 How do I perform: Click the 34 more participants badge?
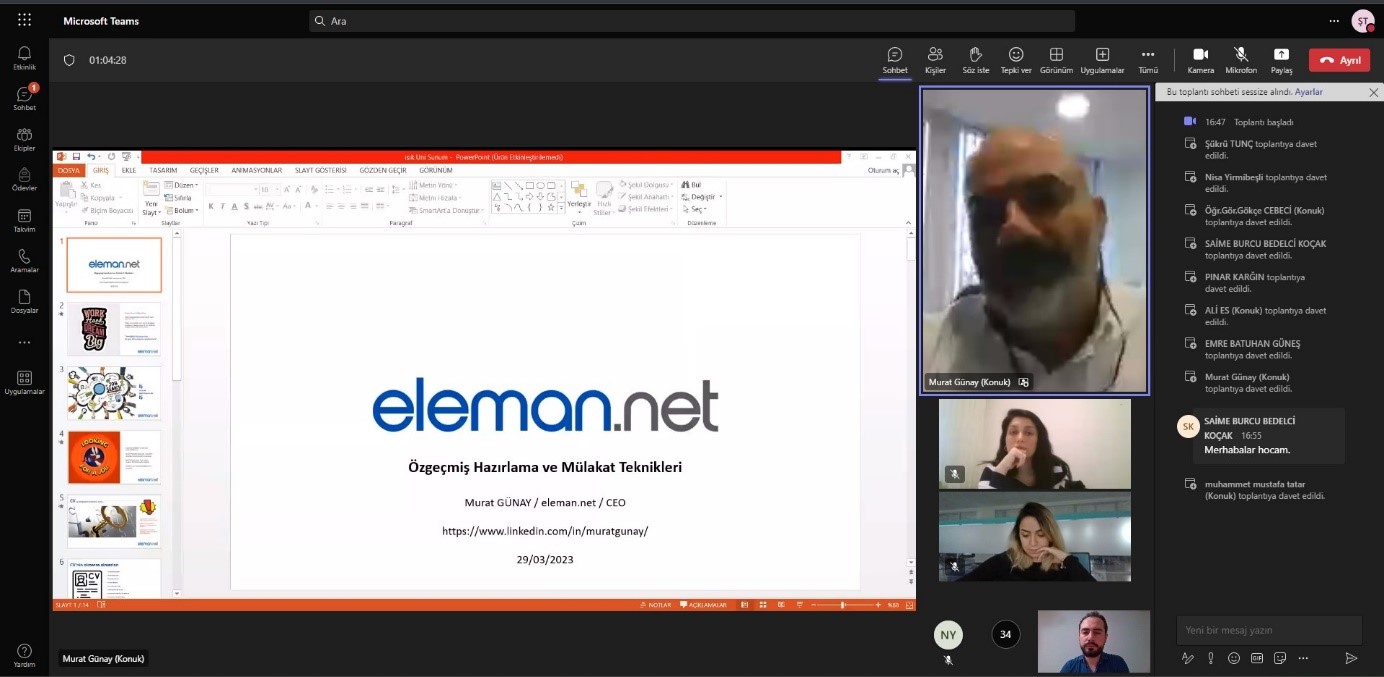pos(1005,634)
